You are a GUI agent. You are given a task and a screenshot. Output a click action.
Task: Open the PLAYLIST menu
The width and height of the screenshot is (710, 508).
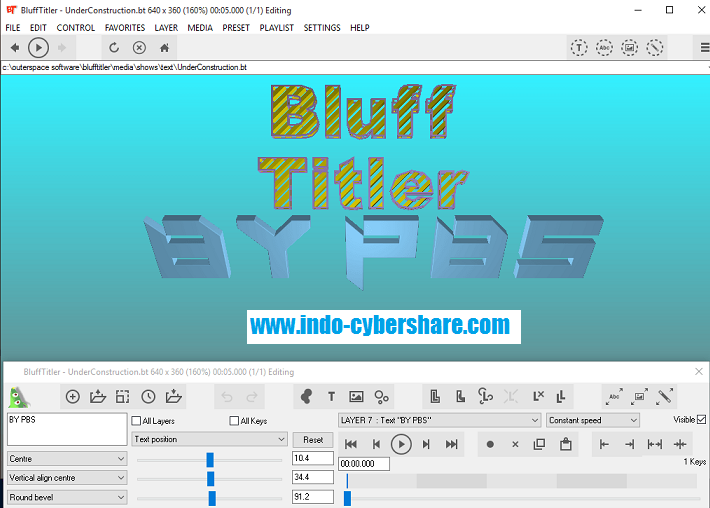tap(277, 28)
